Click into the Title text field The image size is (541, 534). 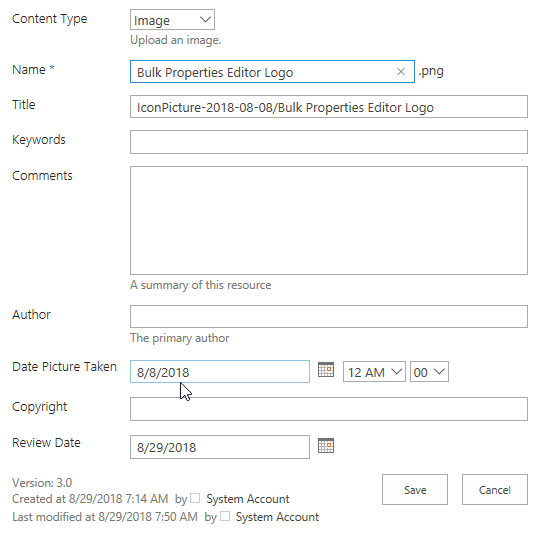329,107
